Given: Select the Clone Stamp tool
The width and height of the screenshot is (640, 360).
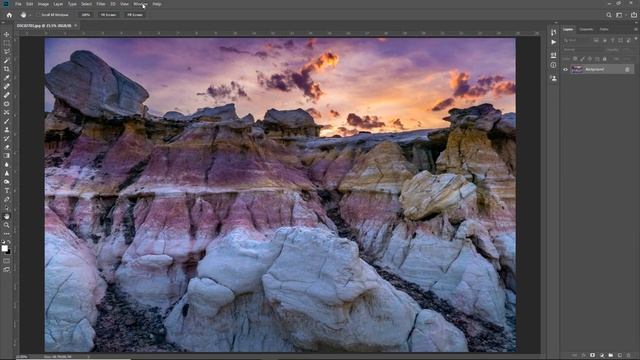Looking at the screenshot, I should click(7, 129).
